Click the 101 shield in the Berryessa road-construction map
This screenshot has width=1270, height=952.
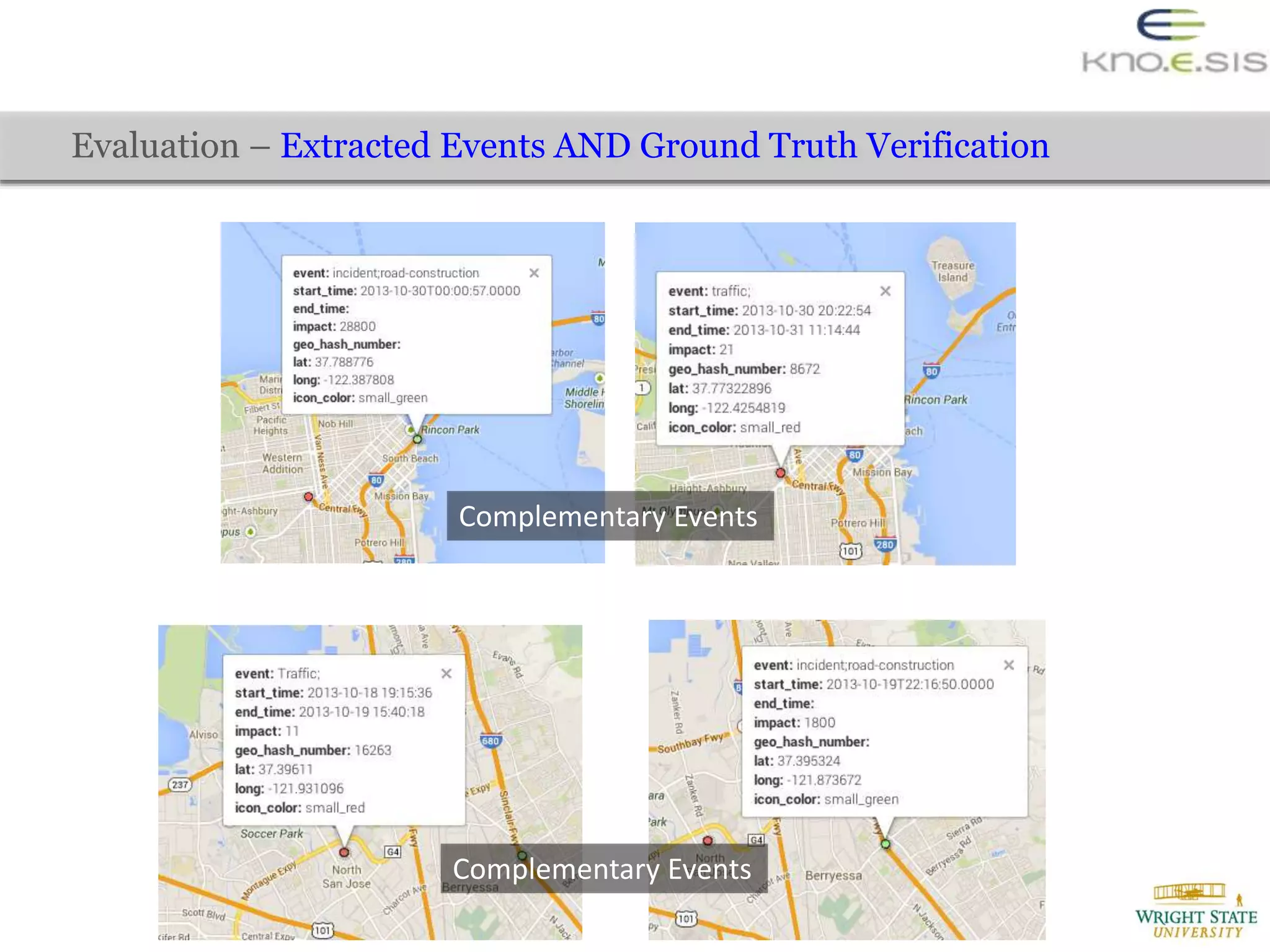[686, 918]
